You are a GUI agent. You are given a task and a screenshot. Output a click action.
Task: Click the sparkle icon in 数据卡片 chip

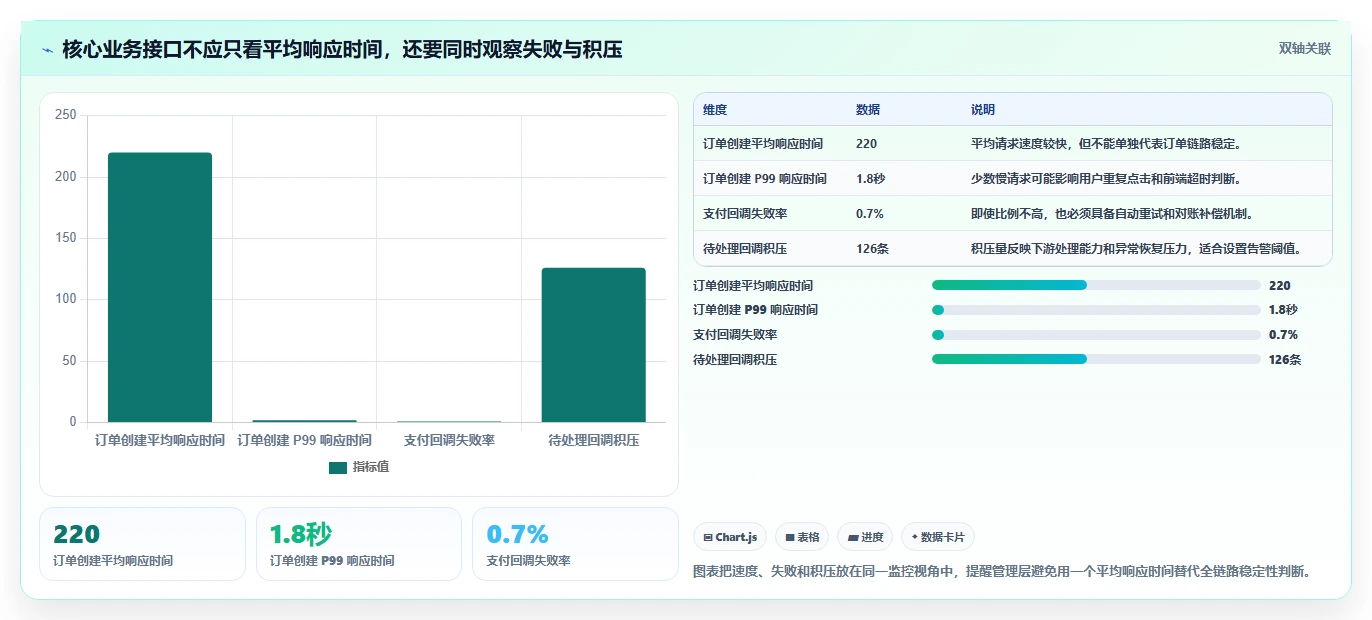915,538
